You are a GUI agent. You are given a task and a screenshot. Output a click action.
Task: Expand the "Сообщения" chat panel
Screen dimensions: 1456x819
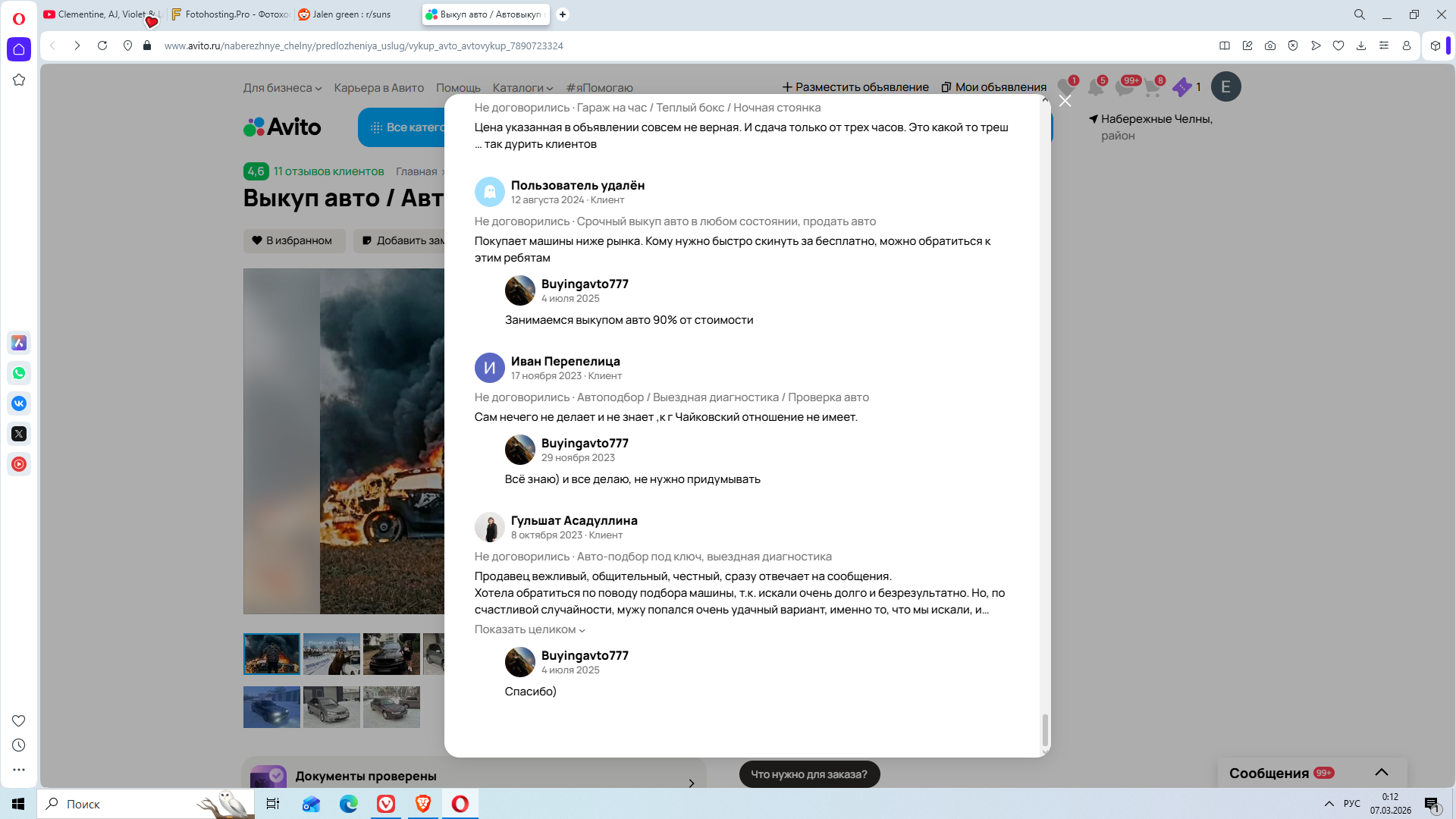pos(1381,773)
